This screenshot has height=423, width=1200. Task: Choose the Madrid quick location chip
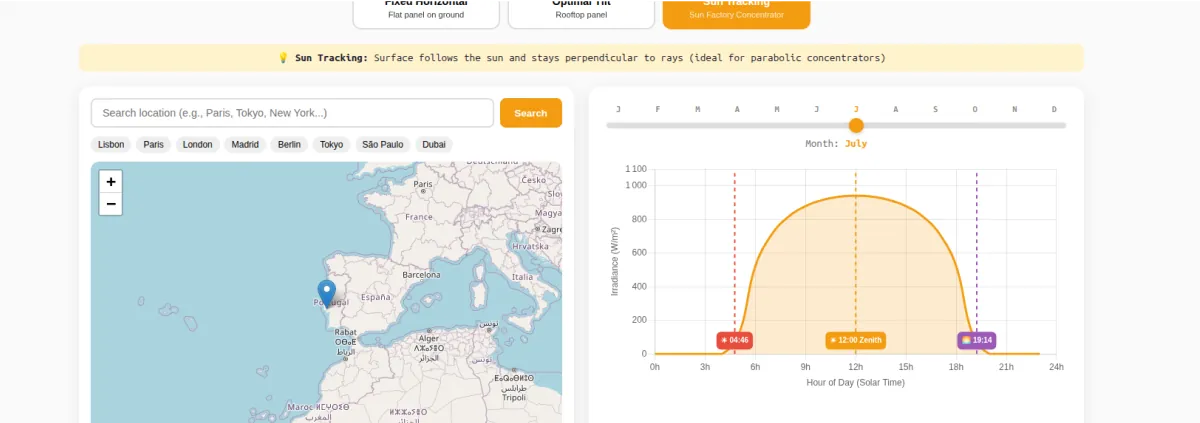[x=245, y=144]
